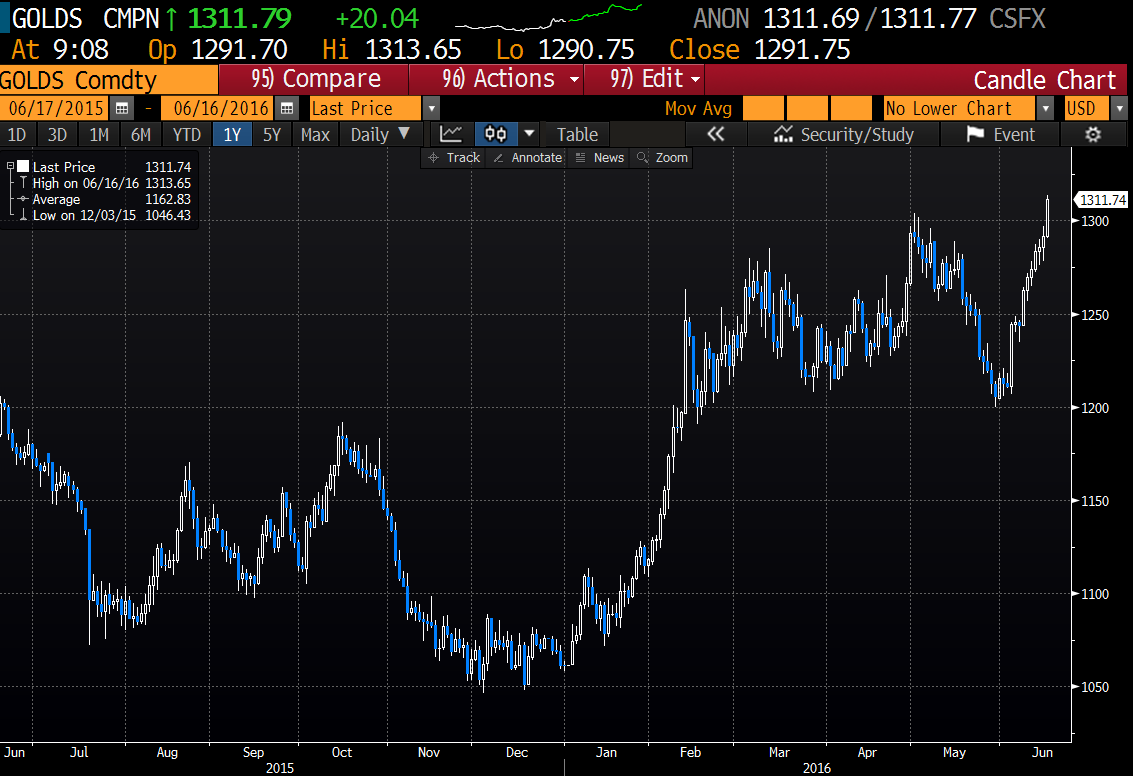Image resolution: width=1133 pixels, height=776 pixels.
Task: Select the 1Y time range
Action: coord(232,134)
